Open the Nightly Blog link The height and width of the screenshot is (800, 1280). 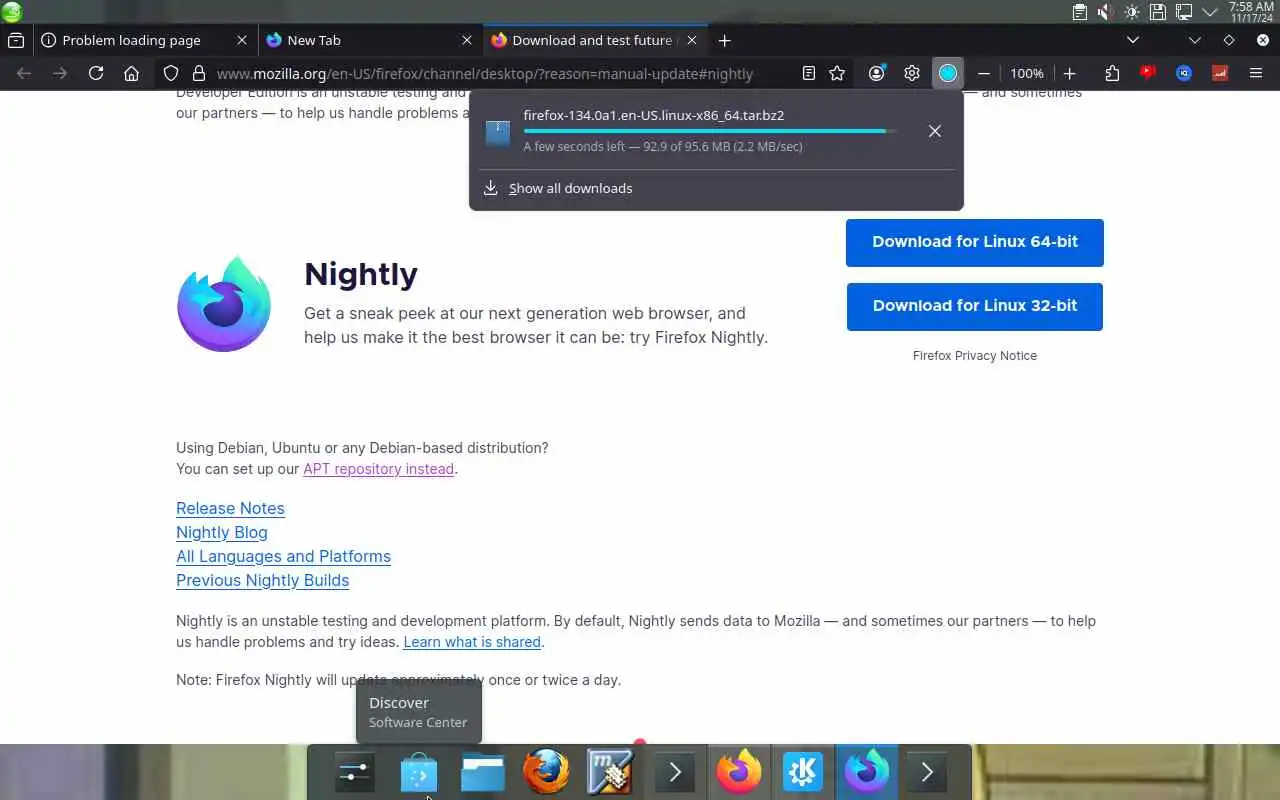[x=222, y=532]
